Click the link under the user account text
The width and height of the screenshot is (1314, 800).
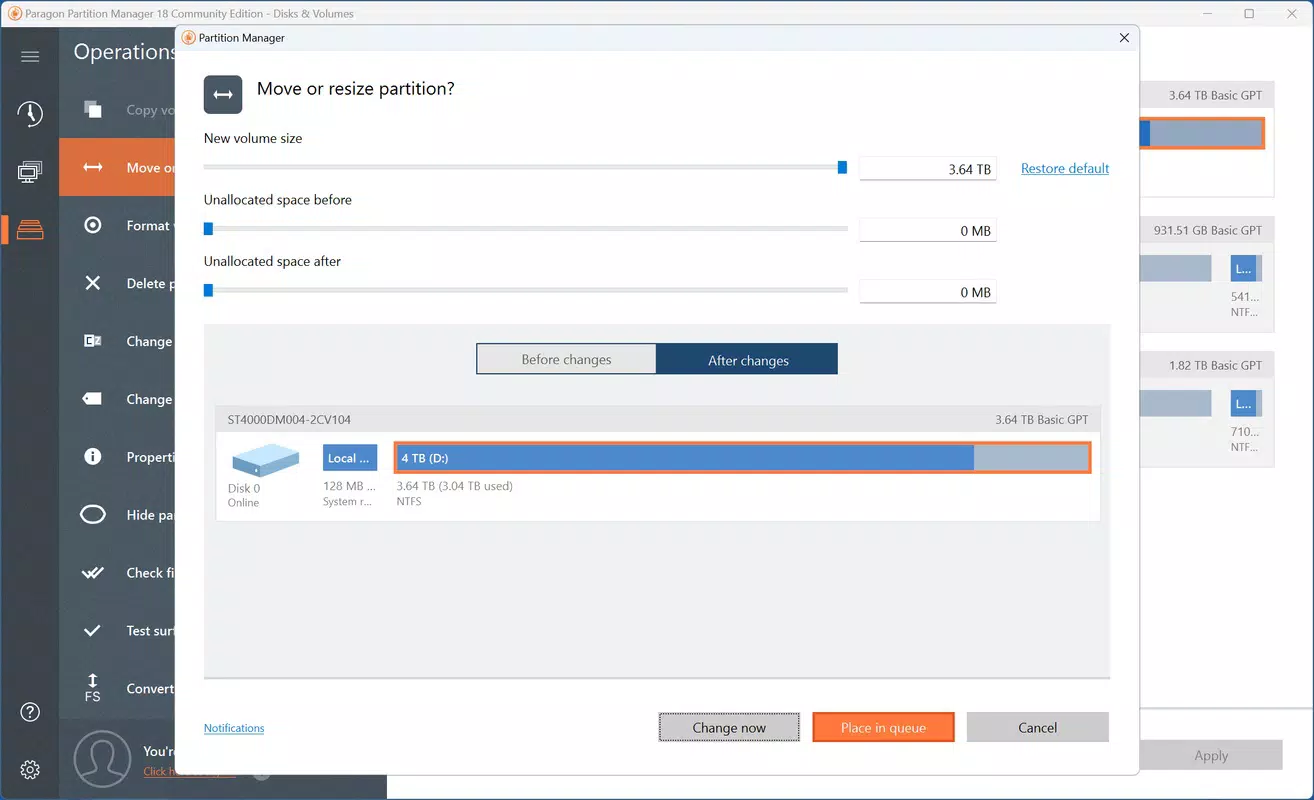coord(190,771)
